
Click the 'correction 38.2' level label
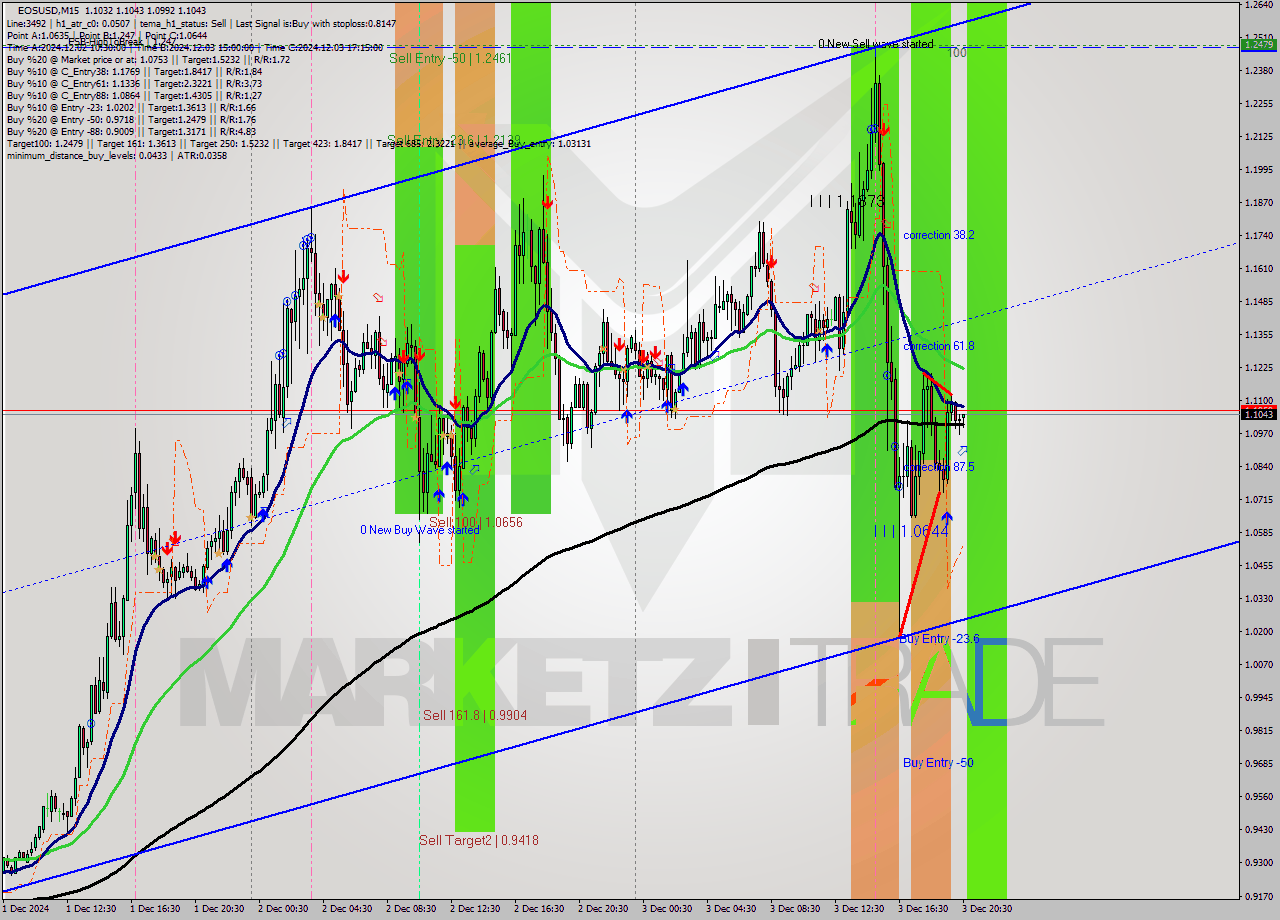pyautogui.click(x=938, y=235)
